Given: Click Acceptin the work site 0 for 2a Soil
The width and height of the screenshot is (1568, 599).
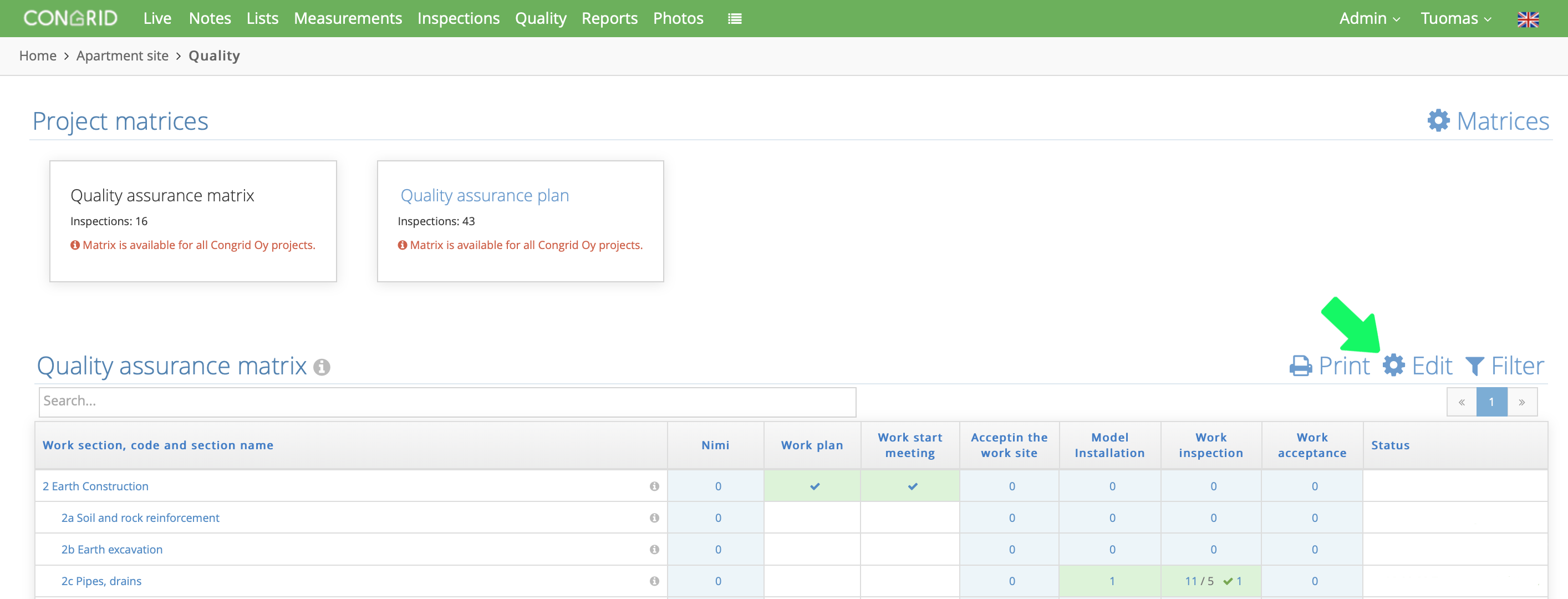Looking at the screenshot, I should coord(1012,518).
